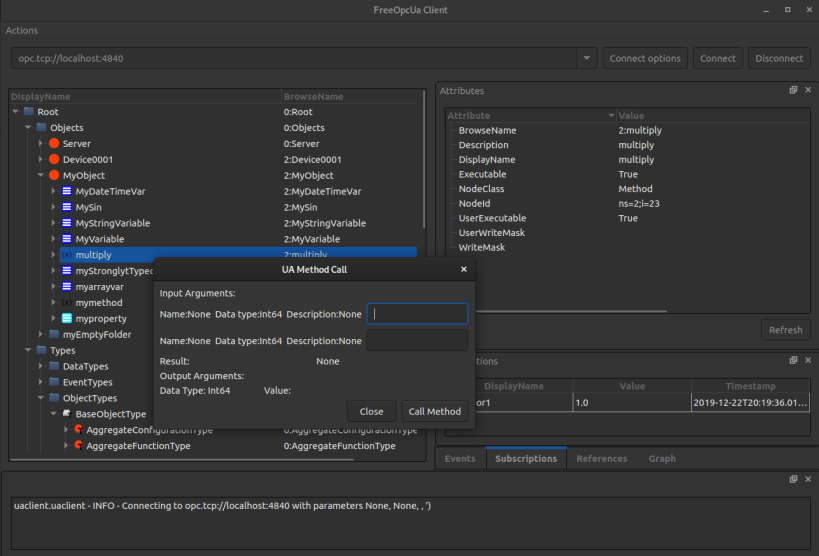Viewport: 819px width, 556px height.
Task: Click the myStronglytyped variable icon
Action: (x=67, y=271)
